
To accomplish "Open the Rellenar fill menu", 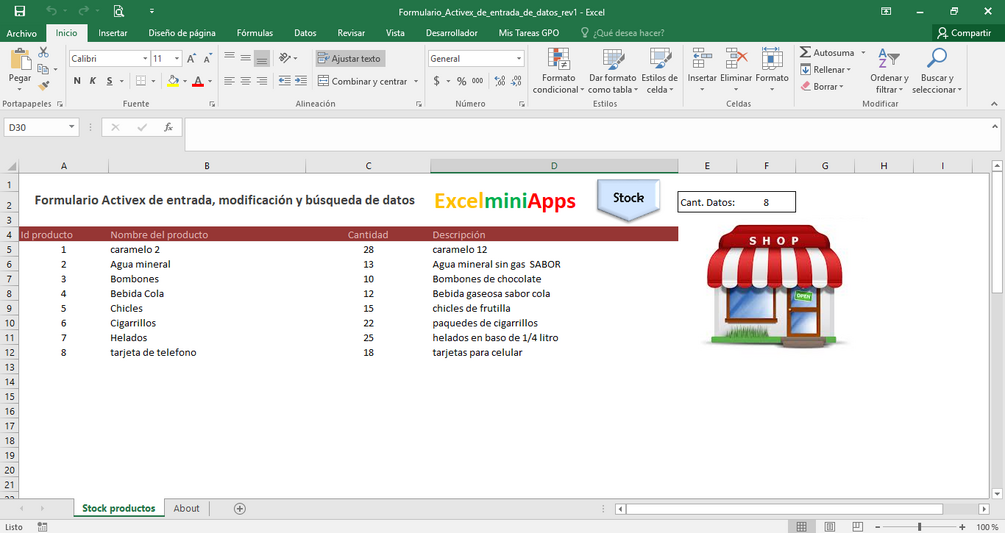I will 826,69.
